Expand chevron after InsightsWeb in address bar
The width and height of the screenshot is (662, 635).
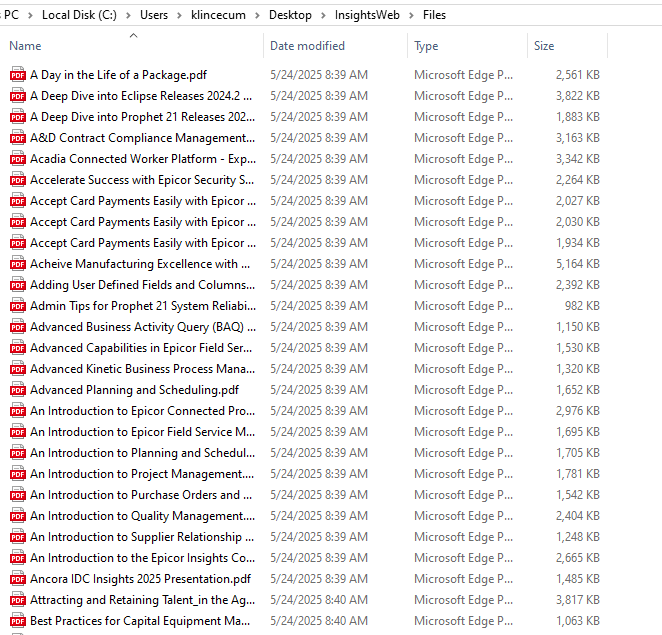tap(411, 16)
